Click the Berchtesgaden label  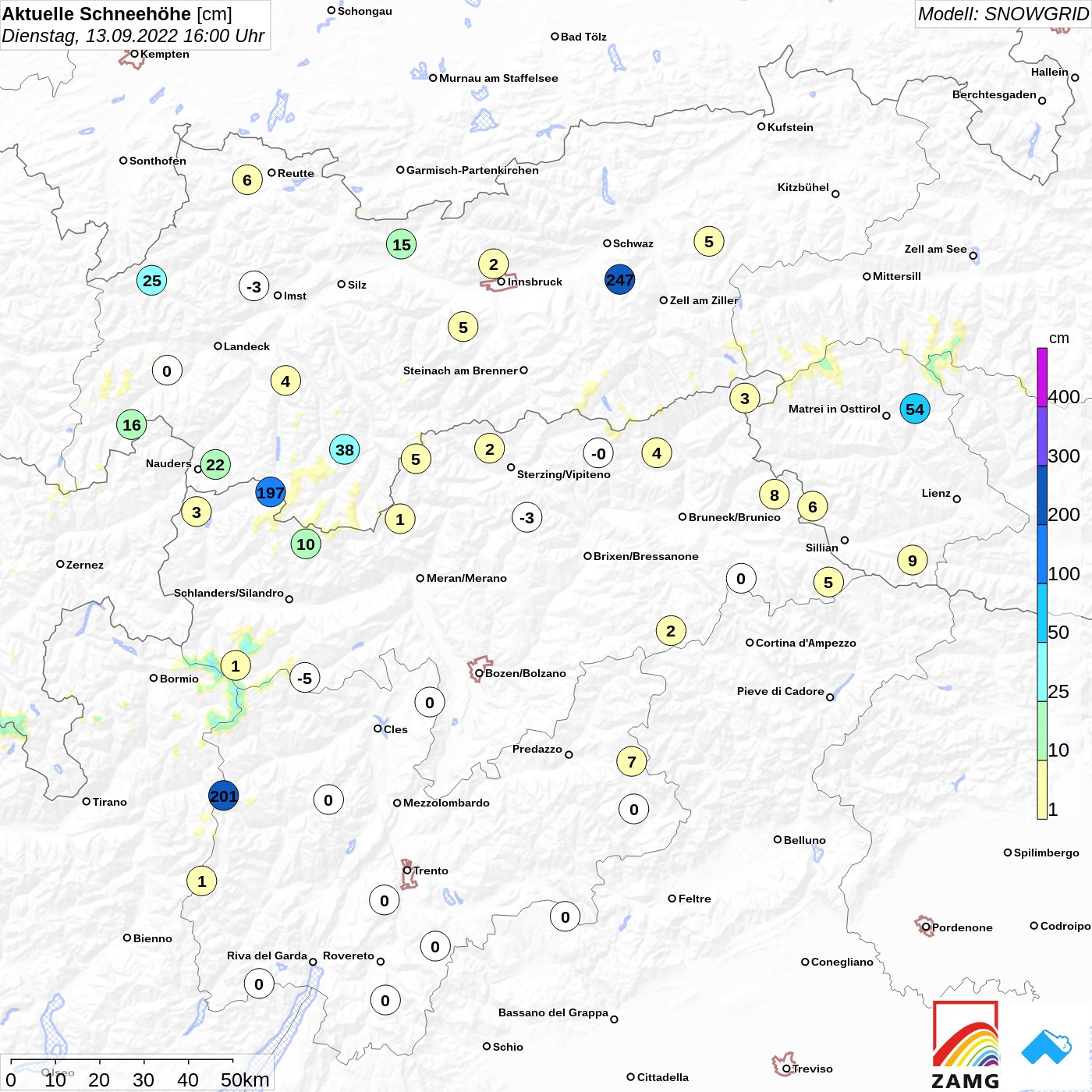994,94
